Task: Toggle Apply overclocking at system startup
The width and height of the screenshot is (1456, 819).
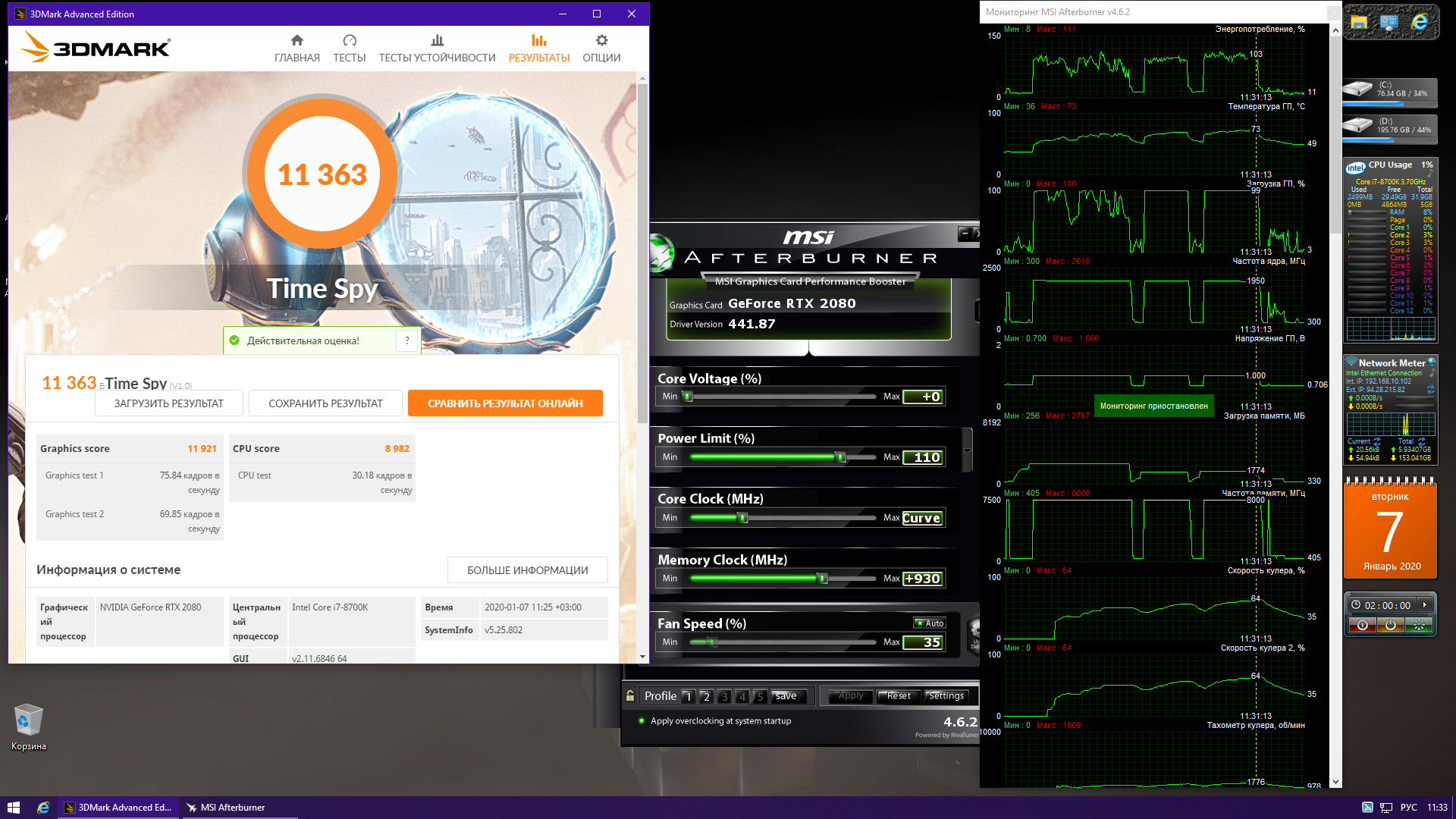Action: (x=642, y=721)
